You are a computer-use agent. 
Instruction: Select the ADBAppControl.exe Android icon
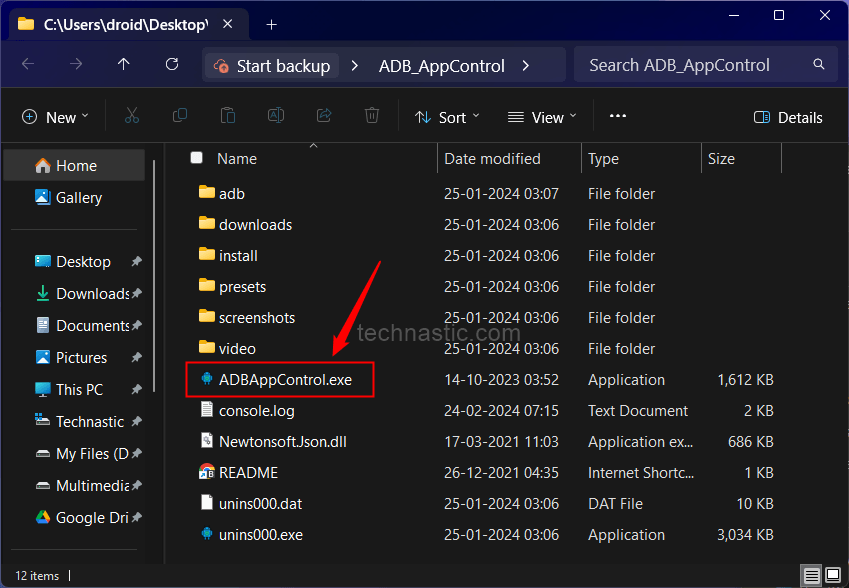click(x=206, y=378)
